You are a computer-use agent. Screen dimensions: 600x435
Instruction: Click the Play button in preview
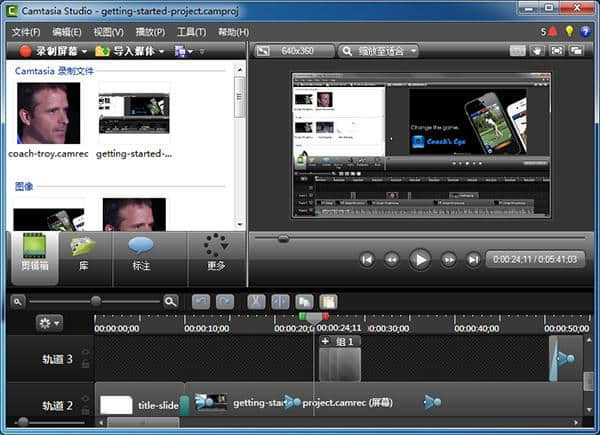click(x=420, y=259)
